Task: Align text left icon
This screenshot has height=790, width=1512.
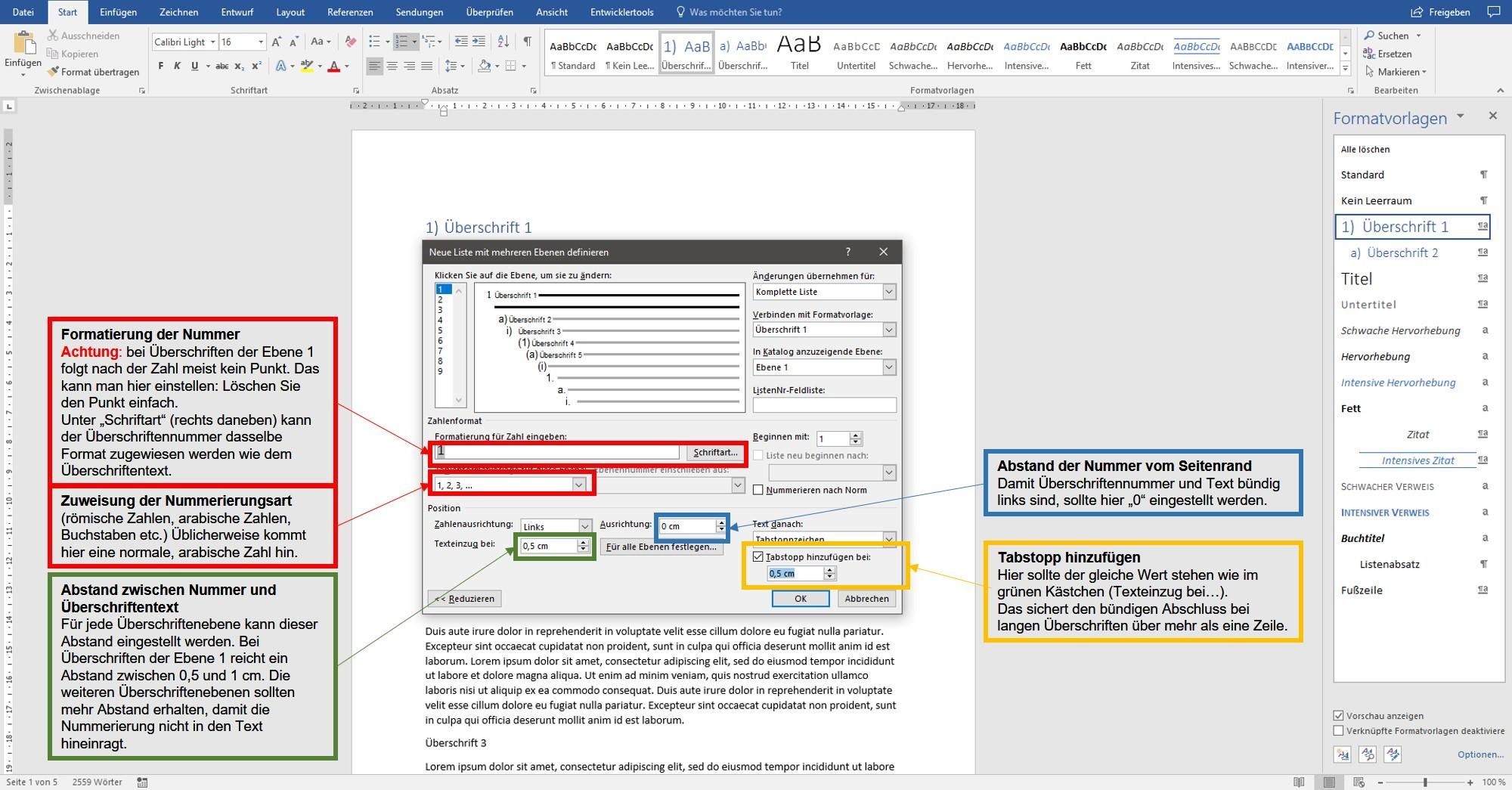Action: point(374,66)
